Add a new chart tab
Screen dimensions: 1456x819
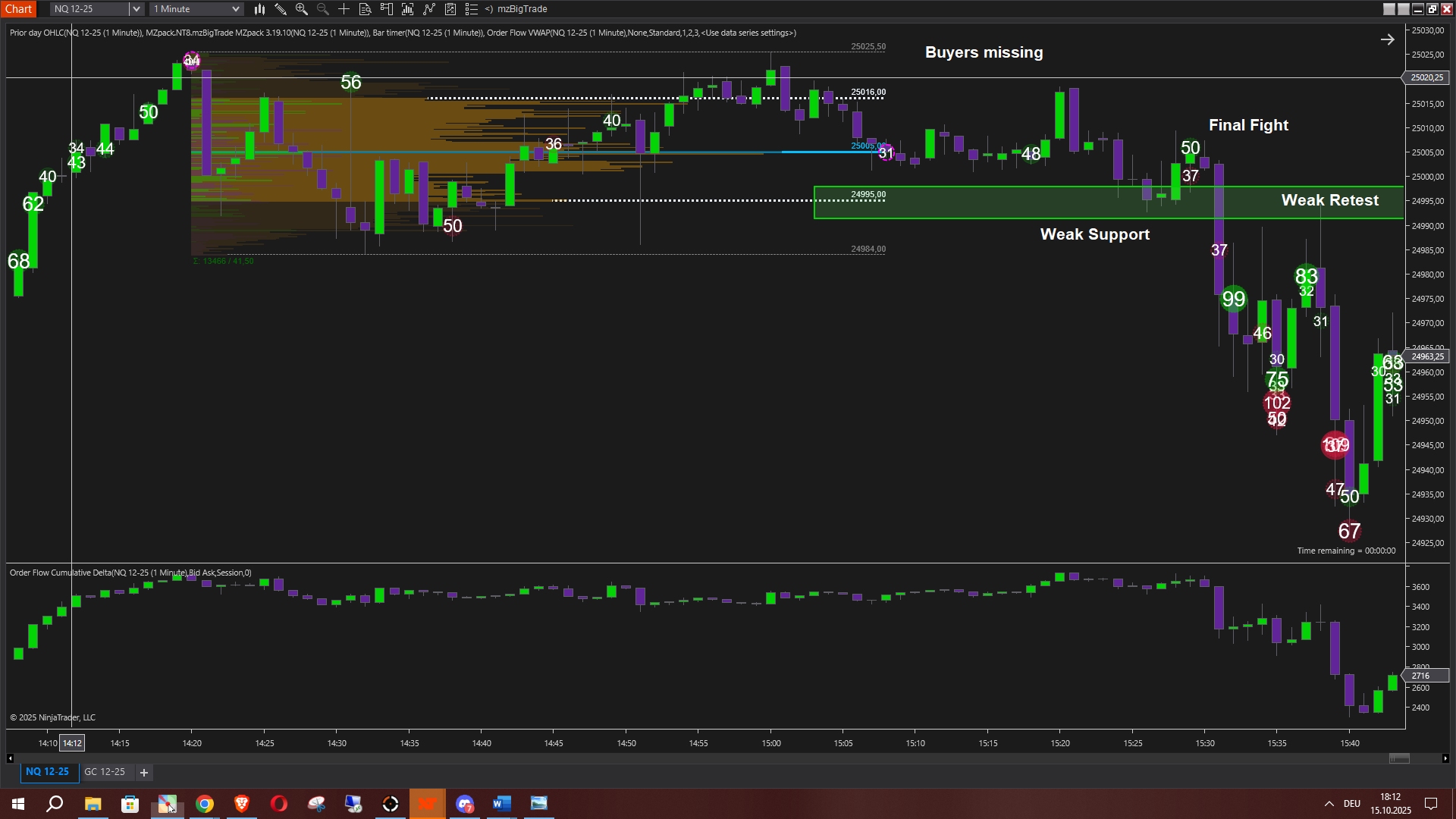(144, 773)
